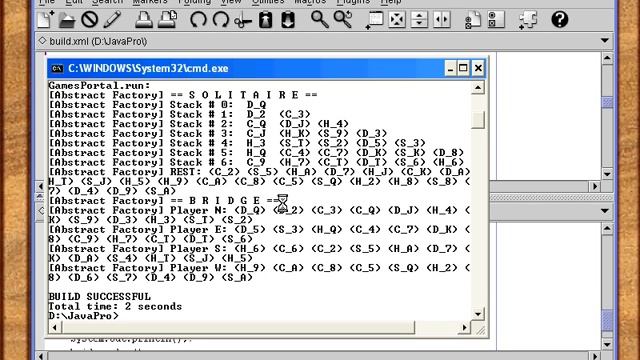Expand the lower pane buffer dropdown arrow
Image resolution: width=640 pixels, height=360 pixels.
point(605,211)
